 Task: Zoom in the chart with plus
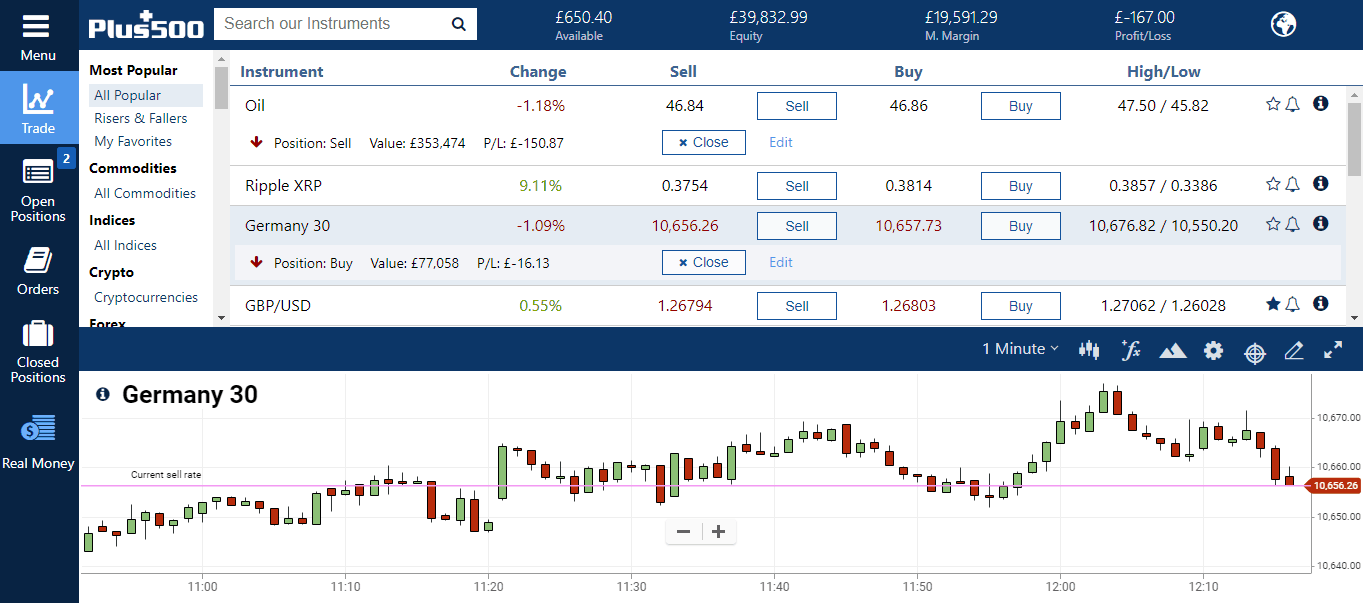click(718, 532)
